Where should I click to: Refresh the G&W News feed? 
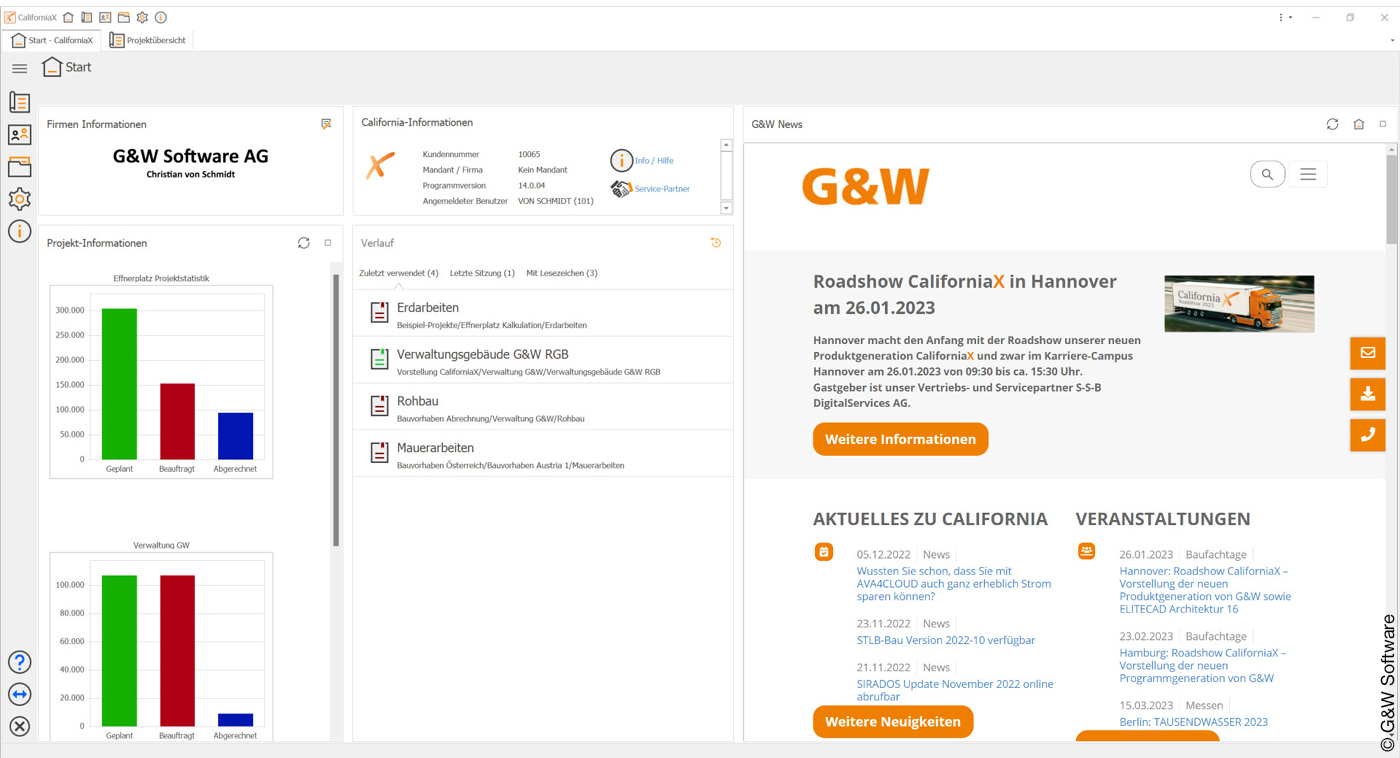click(1332, 123)
